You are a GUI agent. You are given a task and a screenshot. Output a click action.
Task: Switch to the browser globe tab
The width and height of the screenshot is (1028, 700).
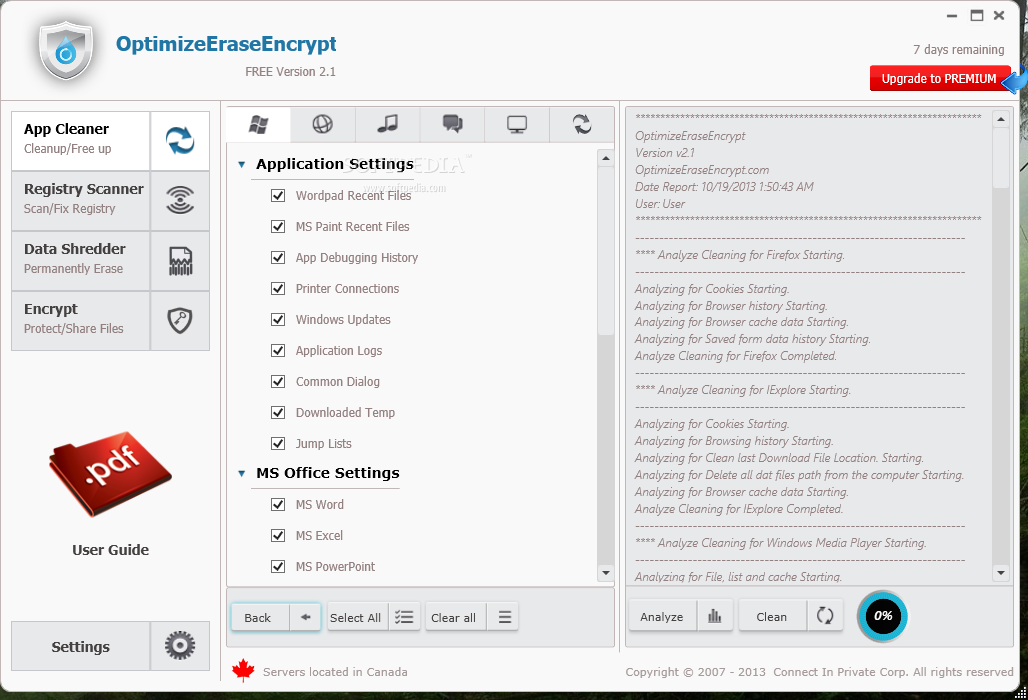[323, 124]
